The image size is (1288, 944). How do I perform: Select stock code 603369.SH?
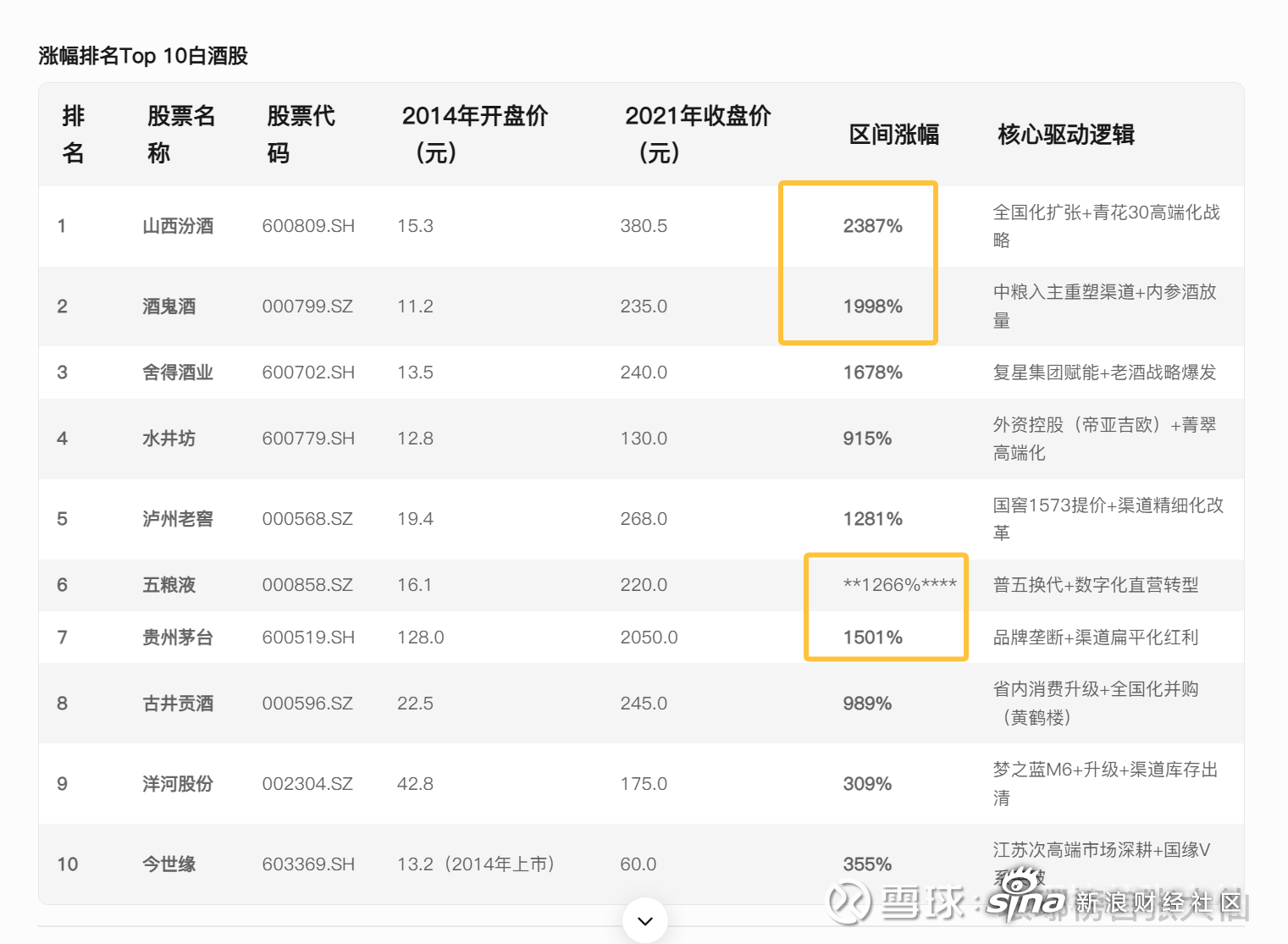tap(308, 864)
